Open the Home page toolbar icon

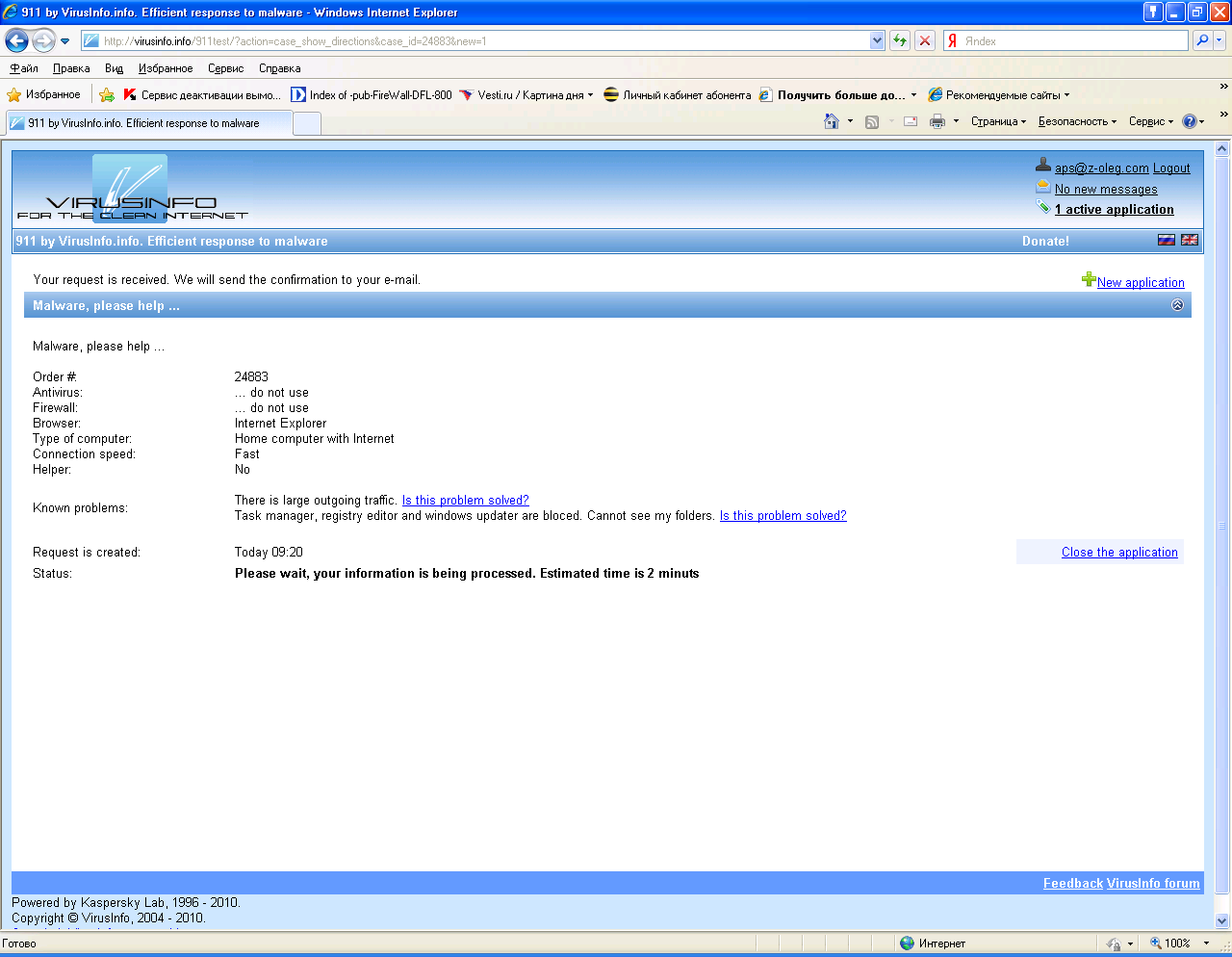(832, 121)
